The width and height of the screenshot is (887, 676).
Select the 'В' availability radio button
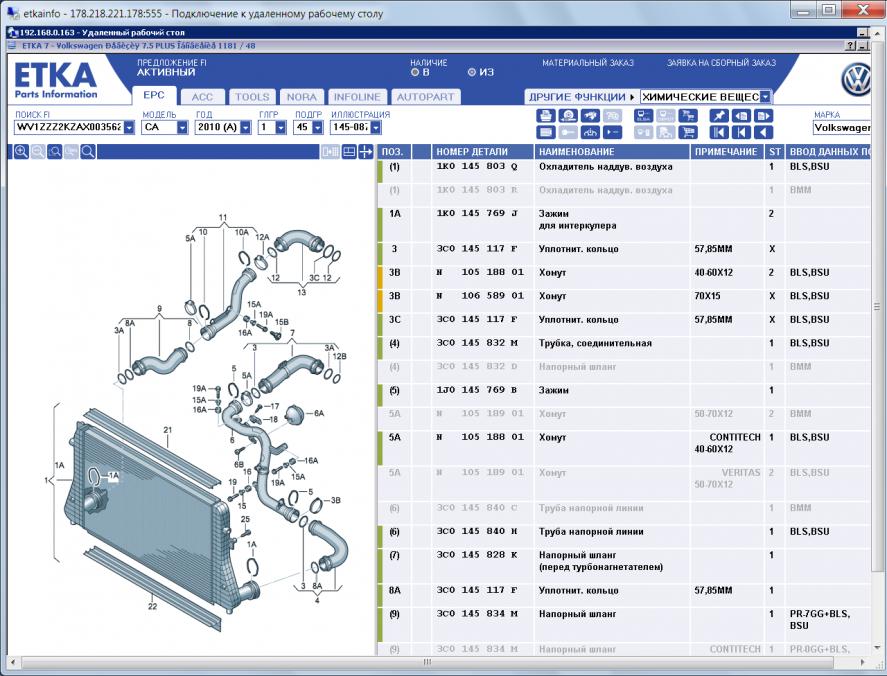[x=415, y=72]
